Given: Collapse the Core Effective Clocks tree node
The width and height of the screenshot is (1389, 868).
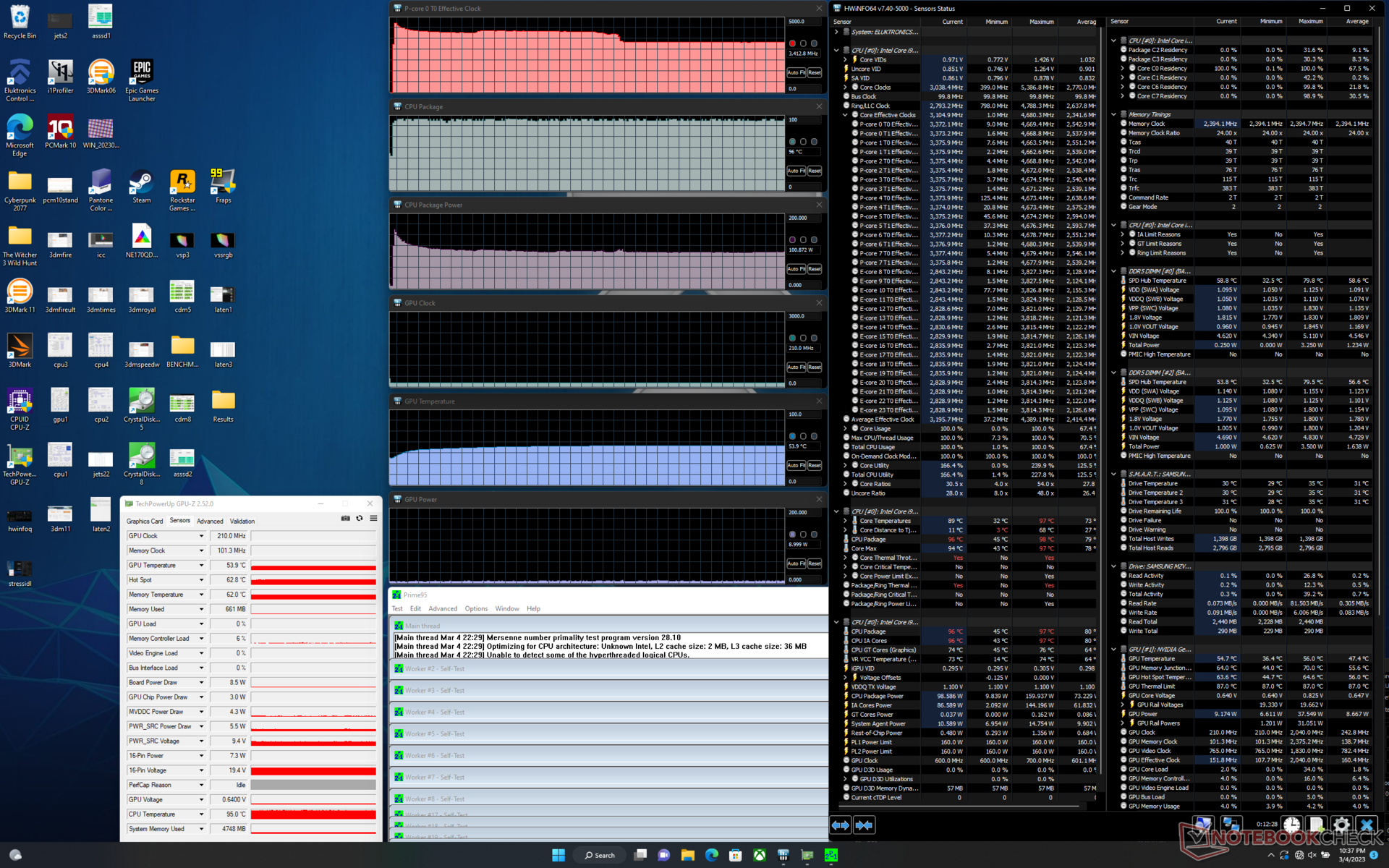Looking at the screenshot, I should tap(845, 115).
